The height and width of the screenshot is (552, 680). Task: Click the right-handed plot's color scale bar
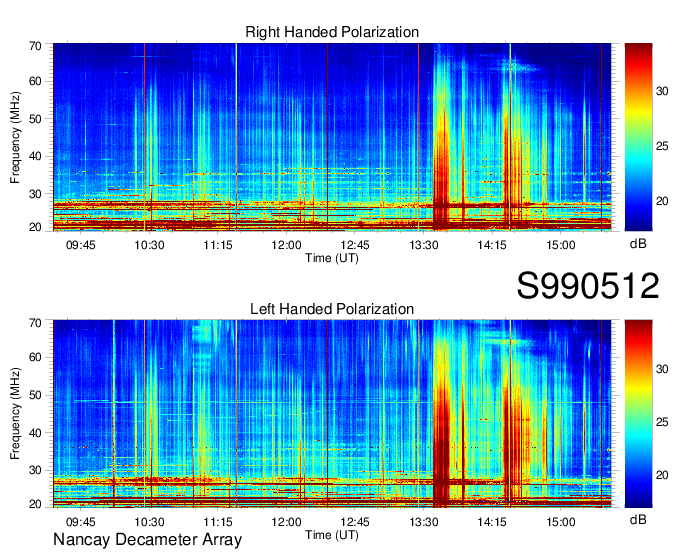click(x=638, y=137)
